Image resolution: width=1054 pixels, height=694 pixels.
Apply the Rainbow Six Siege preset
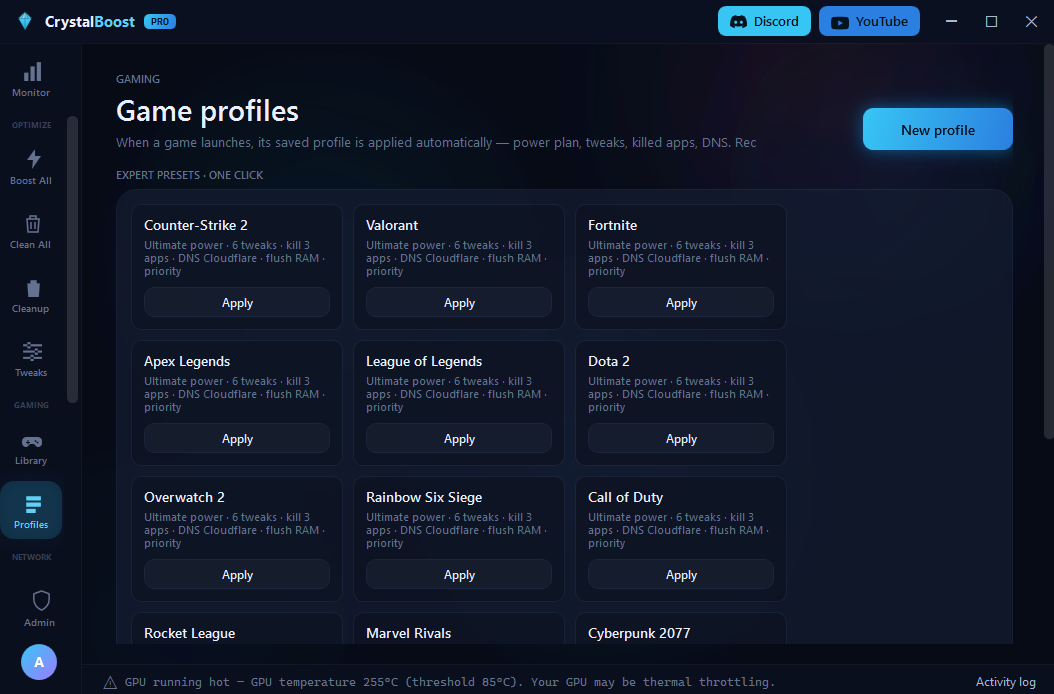pyautogui.click(x=459, y=574)
